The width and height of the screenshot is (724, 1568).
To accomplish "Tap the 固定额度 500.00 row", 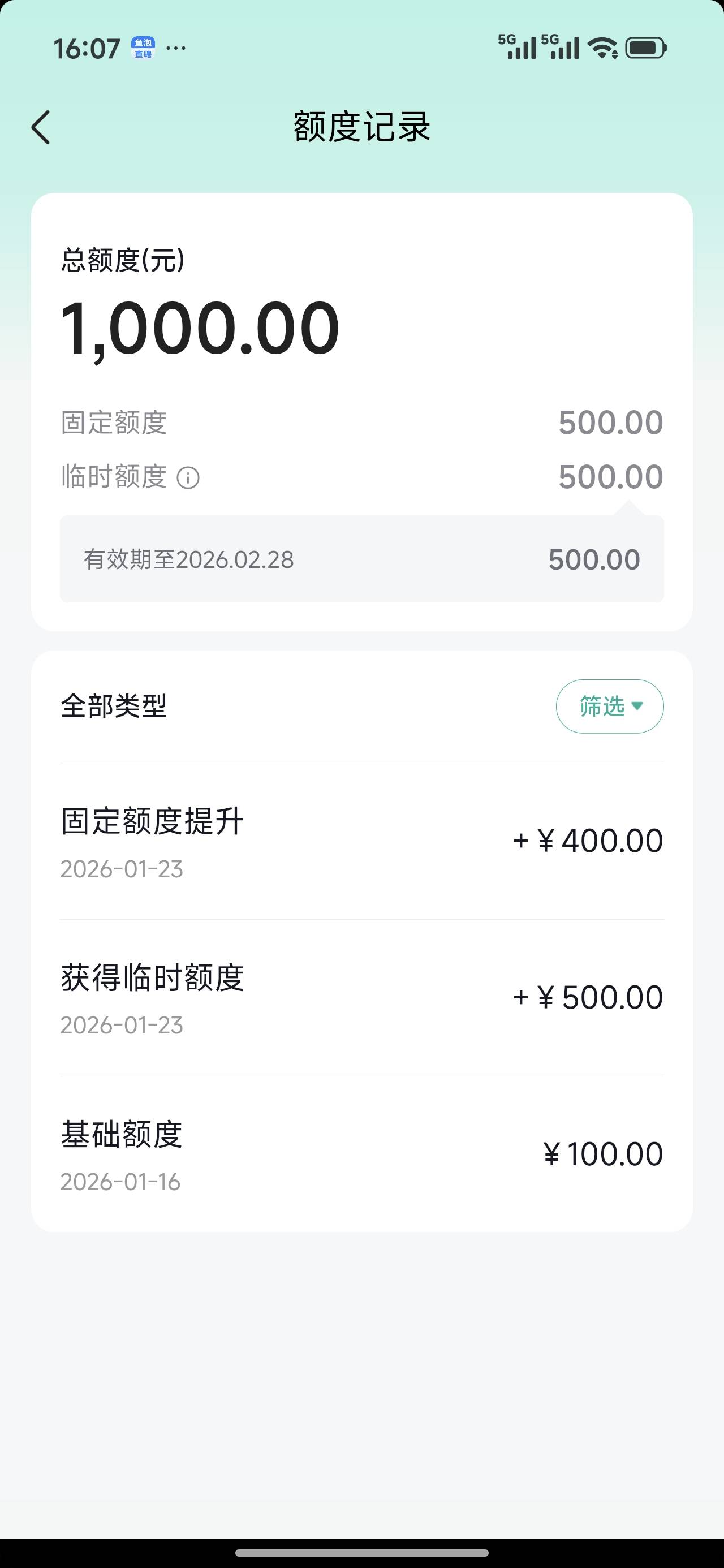I will coord(361,423).
